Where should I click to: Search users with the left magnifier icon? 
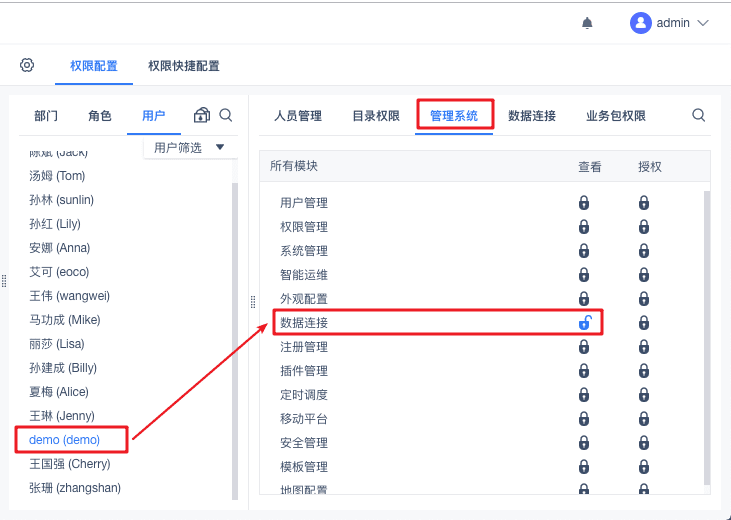coord(226,115)
